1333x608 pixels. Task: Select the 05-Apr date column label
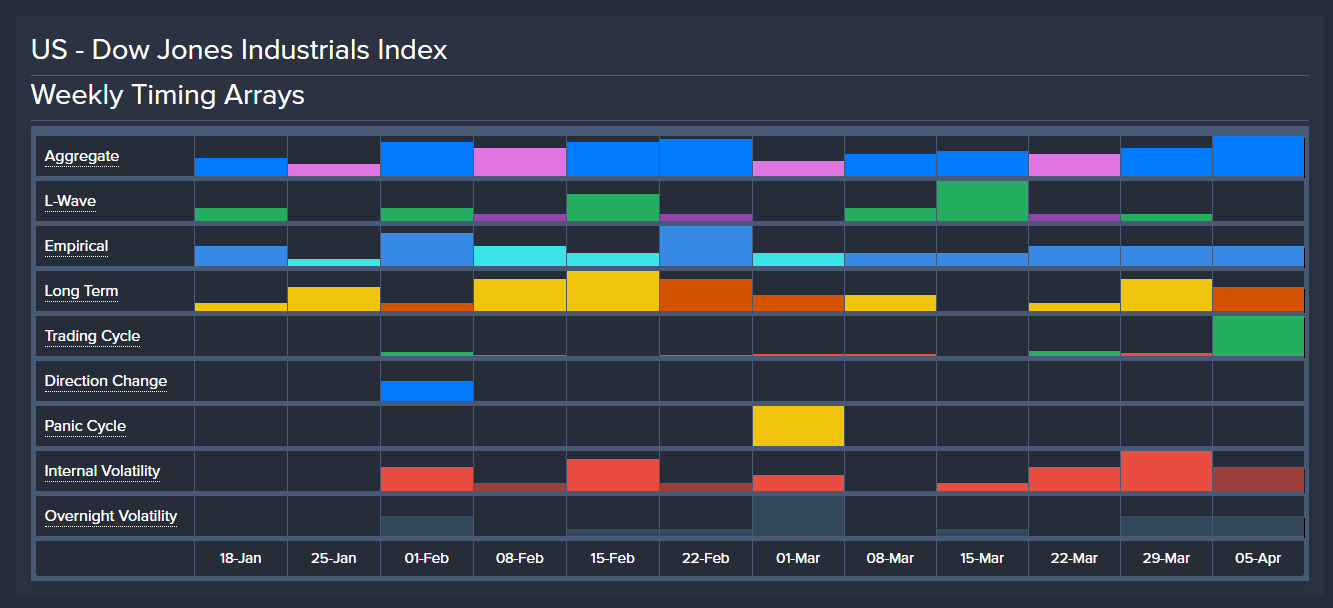click(x=1259, y=558)
